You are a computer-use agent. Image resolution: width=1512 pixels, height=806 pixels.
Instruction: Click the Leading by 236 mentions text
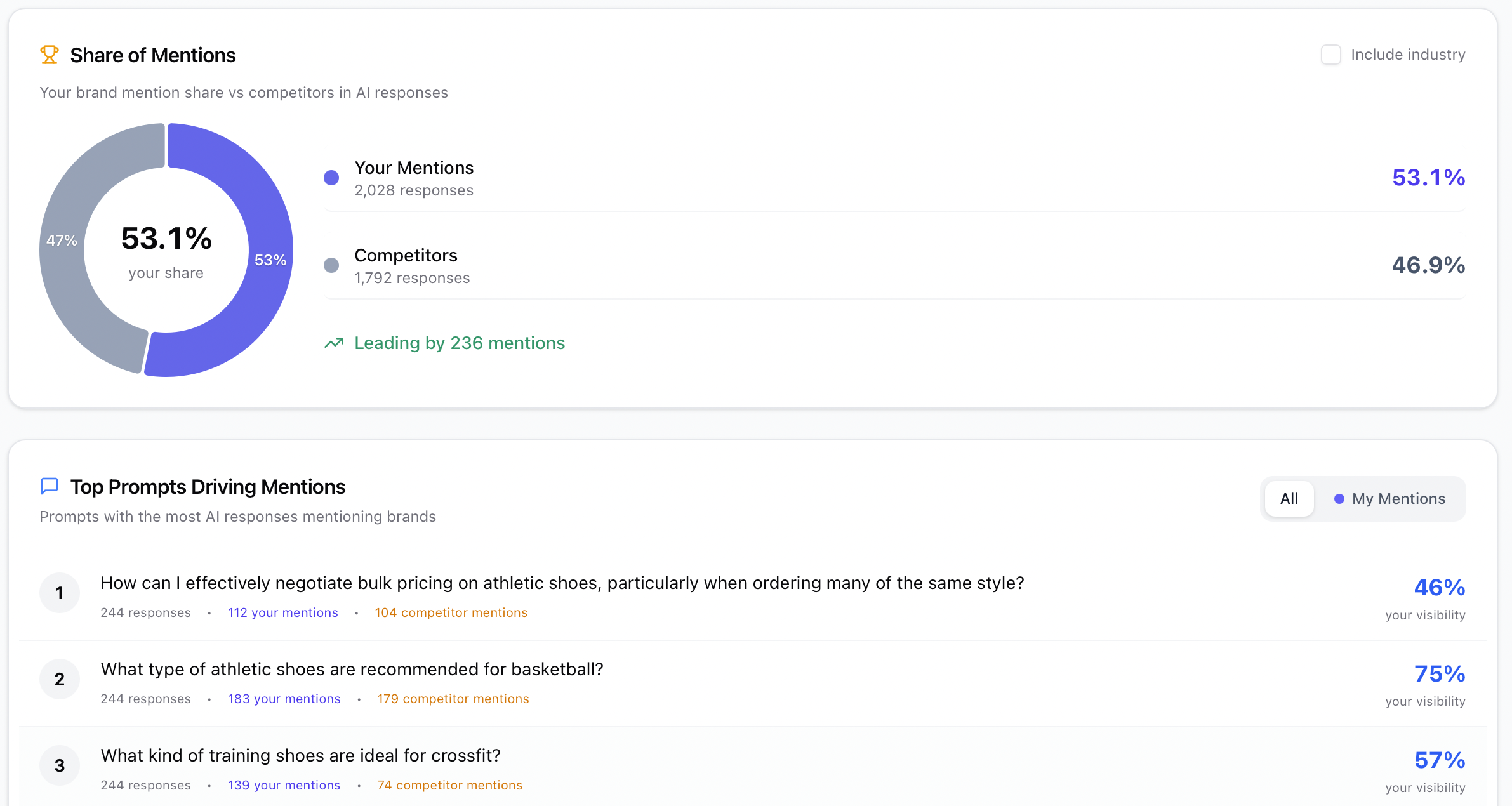click(x=460, y=343)
